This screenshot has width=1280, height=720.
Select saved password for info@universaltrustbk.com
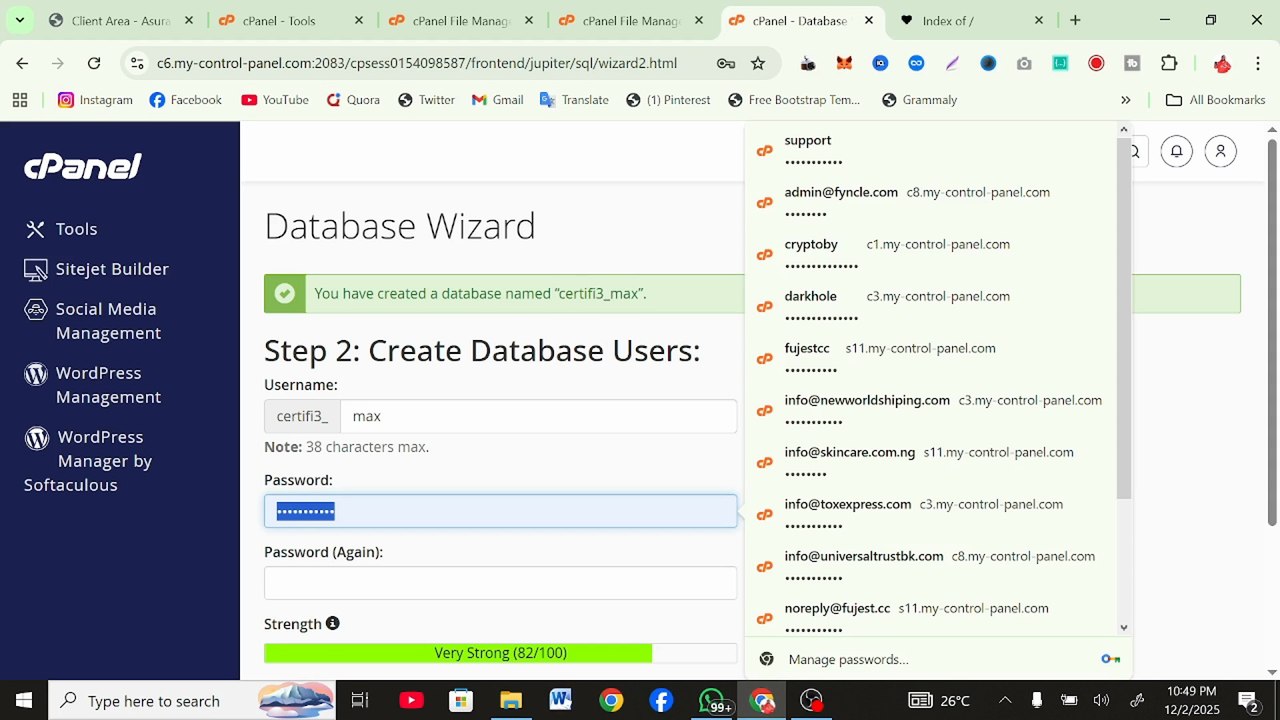point(932,566)
